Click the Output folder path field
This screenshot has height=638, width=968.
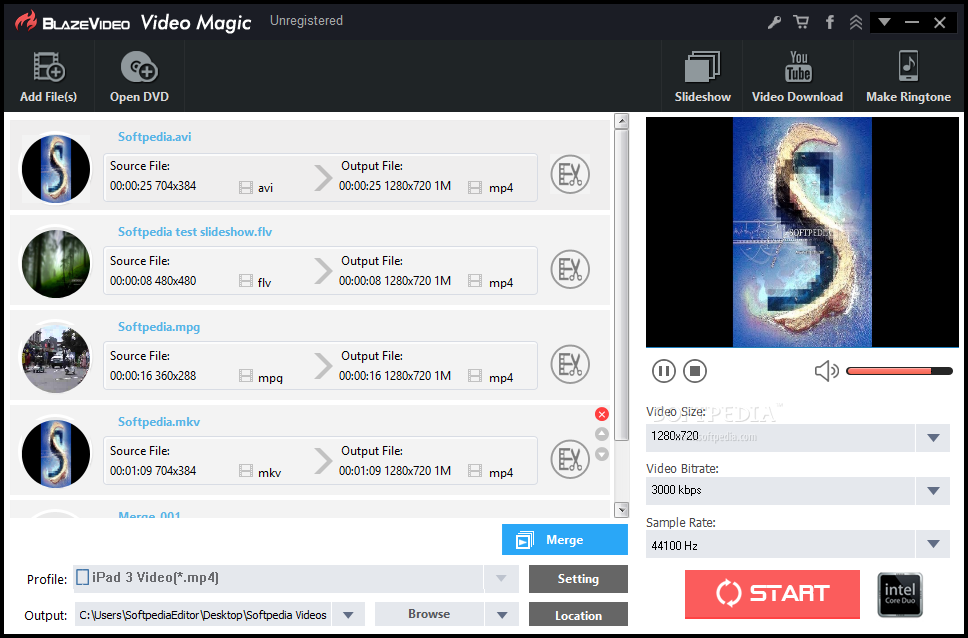[x=203, y=615]
